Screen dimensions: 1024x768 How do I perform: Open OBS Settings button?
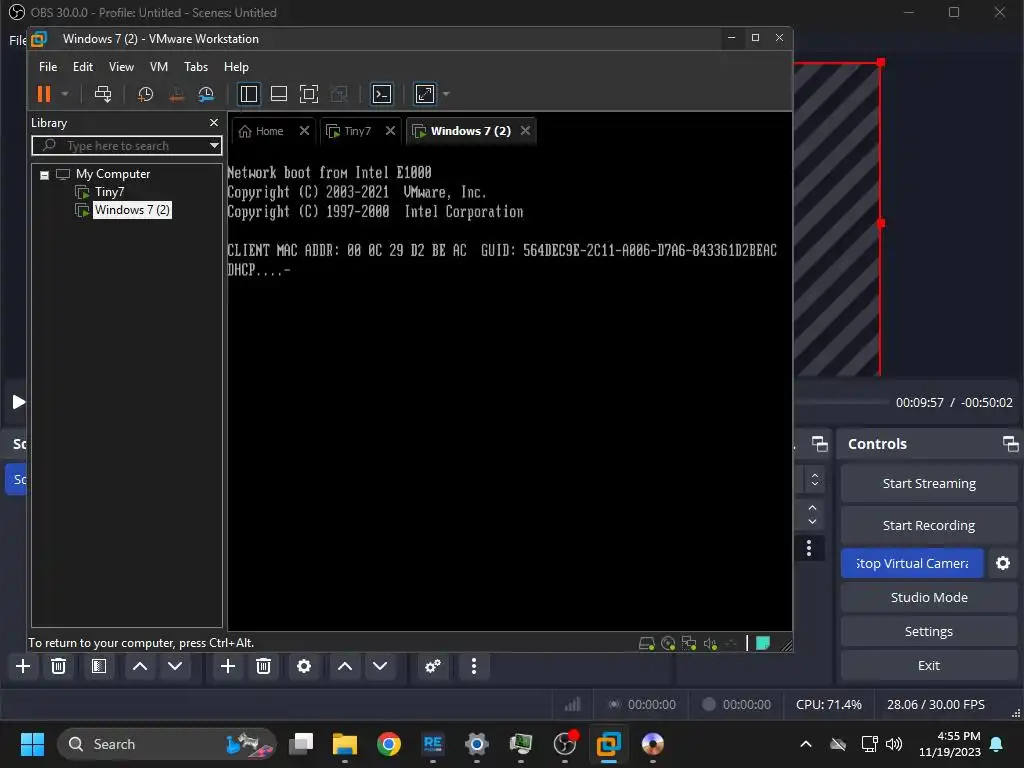pyautogui.click(x=929, y=631)
